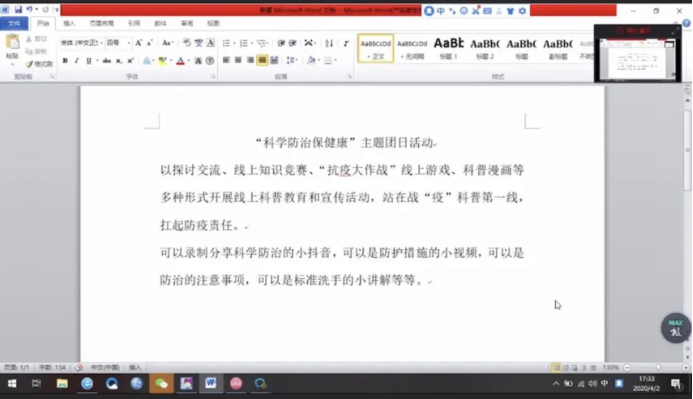The width and height of the screenshot is (693, 399).
Task: Apply the Heading 2 style
Action: point(485,48)
